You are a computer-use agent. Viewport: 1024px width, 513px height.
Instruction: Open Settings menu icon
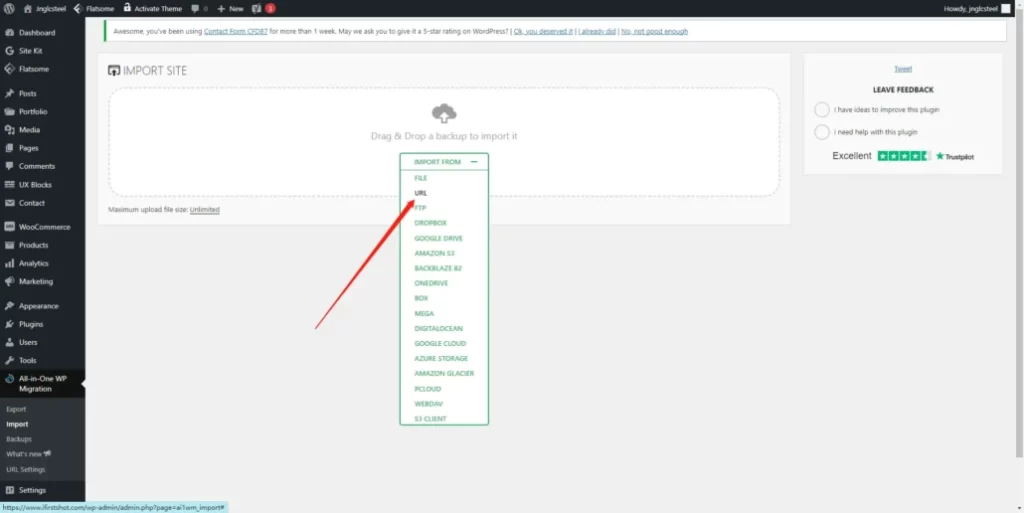tap(9, 490)
